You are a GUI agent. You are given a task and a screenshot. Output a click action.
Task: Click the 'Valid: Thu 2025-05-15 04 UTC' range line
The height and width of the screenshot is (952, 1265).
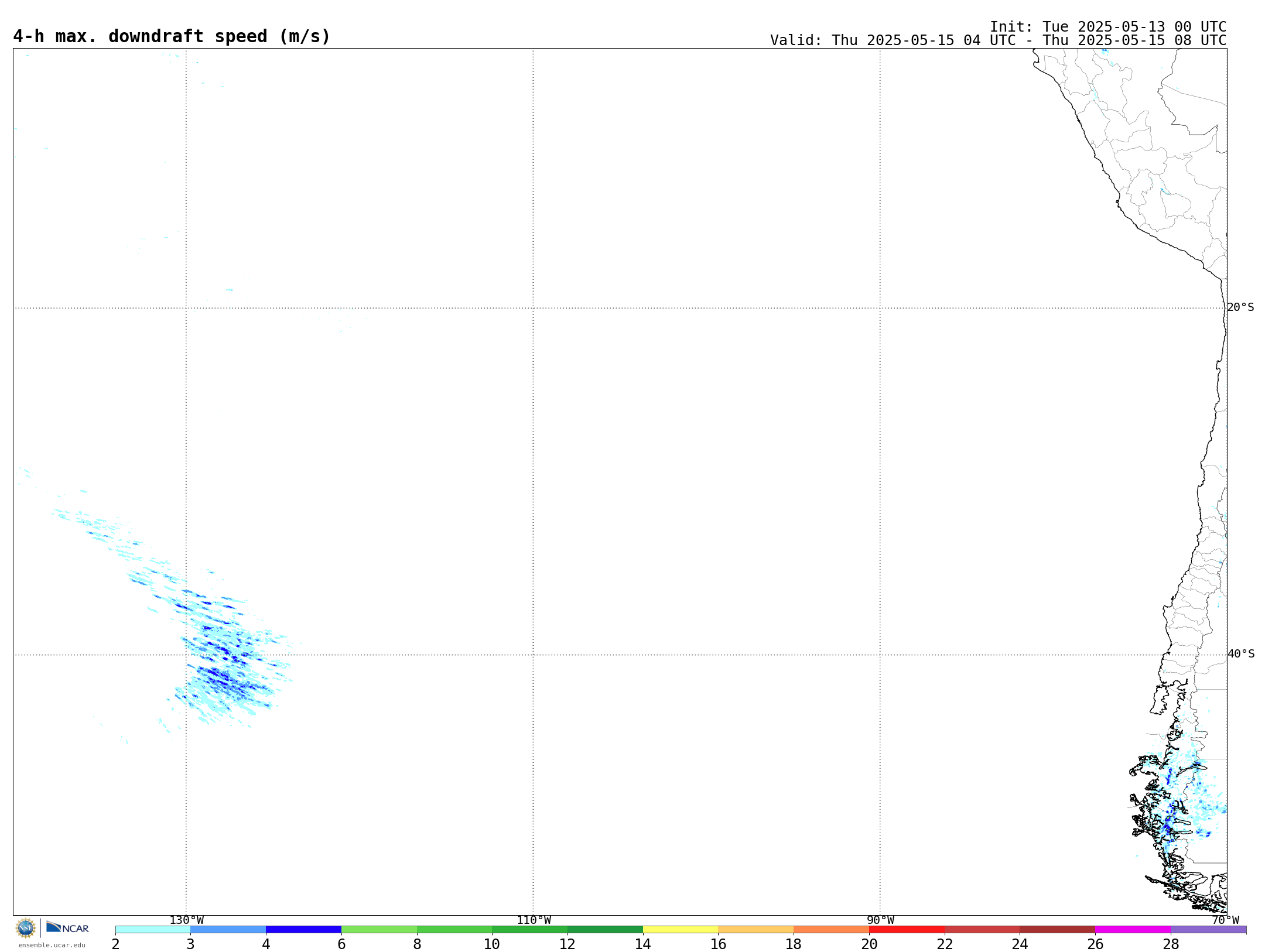998,40
